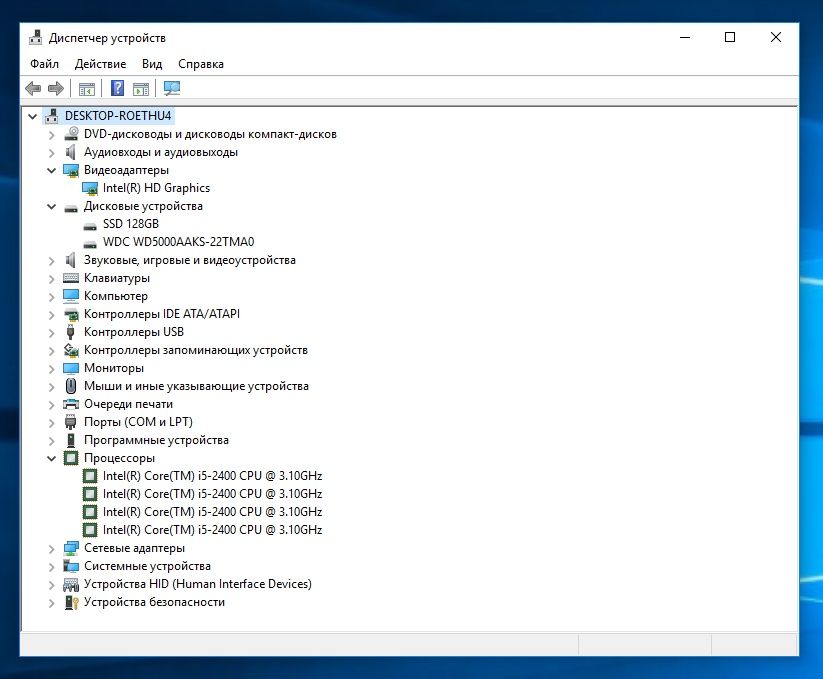
Task: Click the Контроллеры USB plug icon
Action: [70, 332]
